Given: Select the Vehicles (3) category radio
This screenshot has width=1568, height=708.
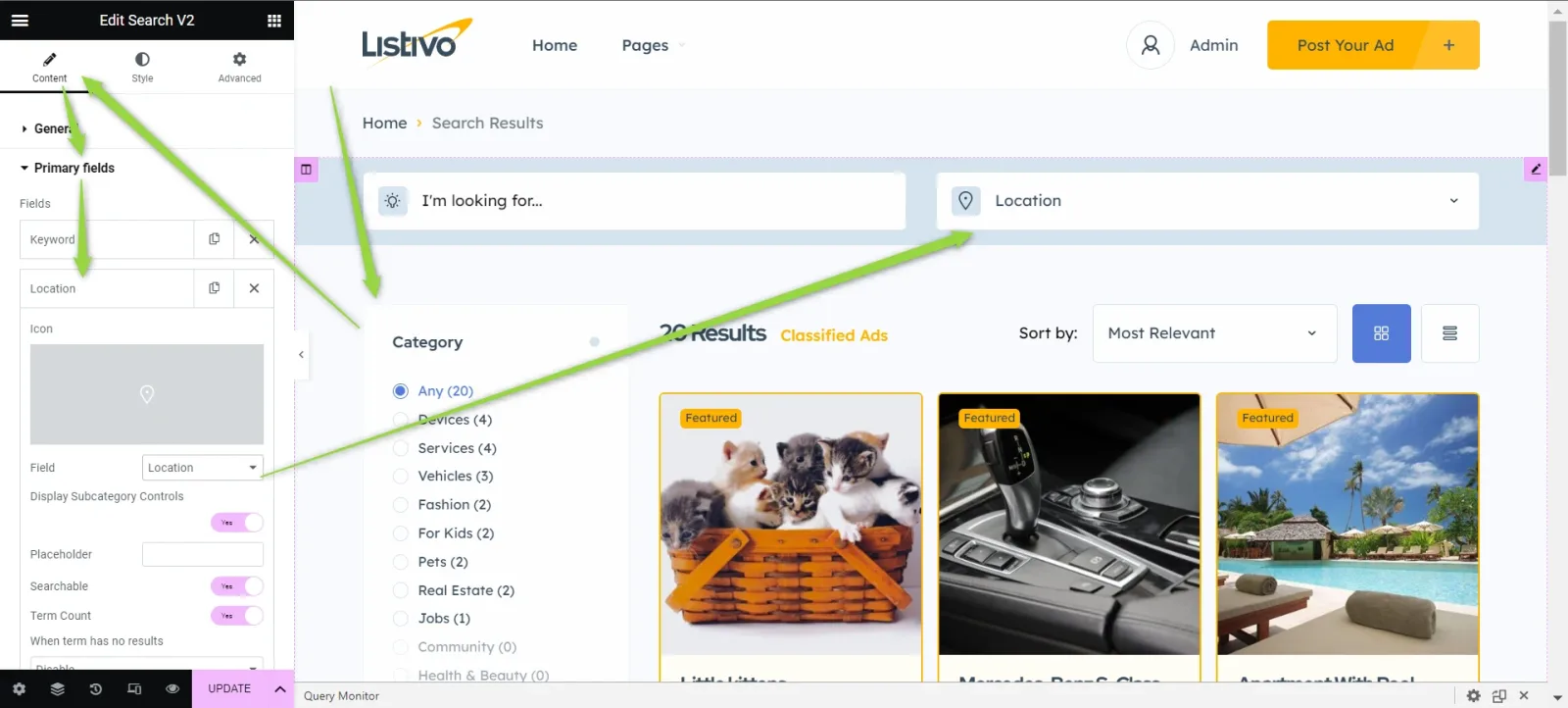Looking at the screenshot, I should (x=400, y=477).
